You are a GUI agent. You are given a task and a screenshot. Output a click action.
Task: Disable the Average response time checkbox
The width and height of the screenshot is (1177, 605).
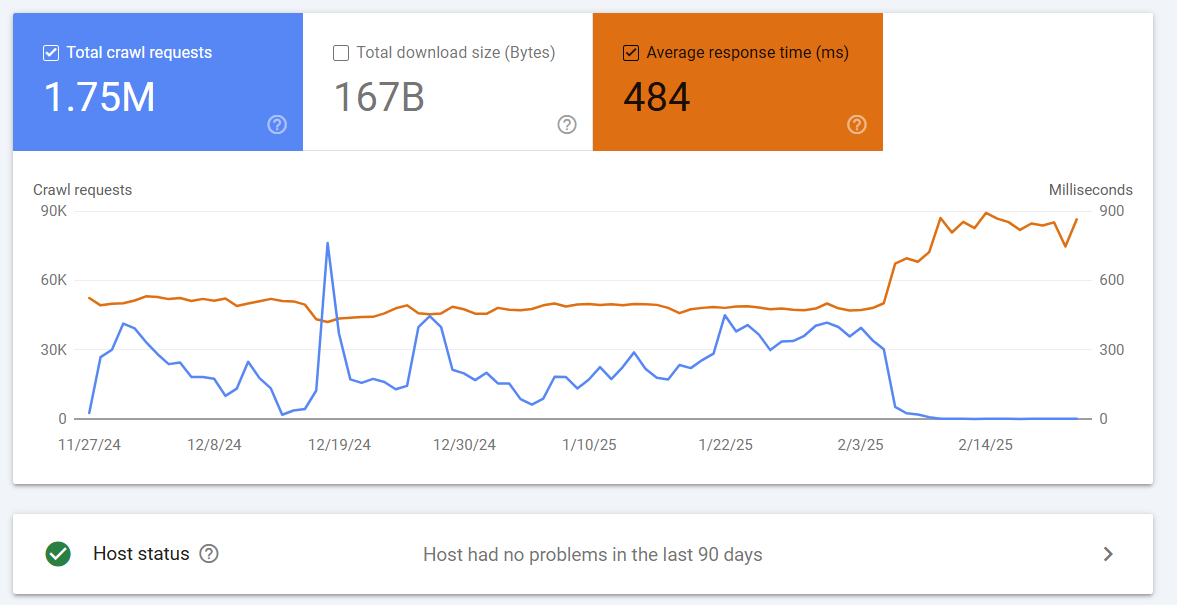(x=630, y=52)
